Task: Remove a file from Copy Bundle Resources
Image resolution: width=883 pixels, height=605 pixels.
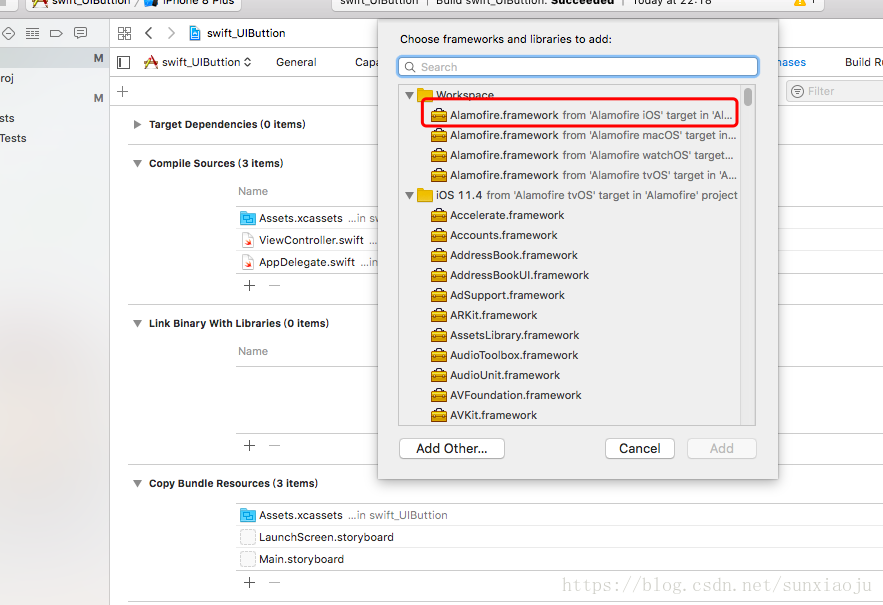Action: pos(274,582)
